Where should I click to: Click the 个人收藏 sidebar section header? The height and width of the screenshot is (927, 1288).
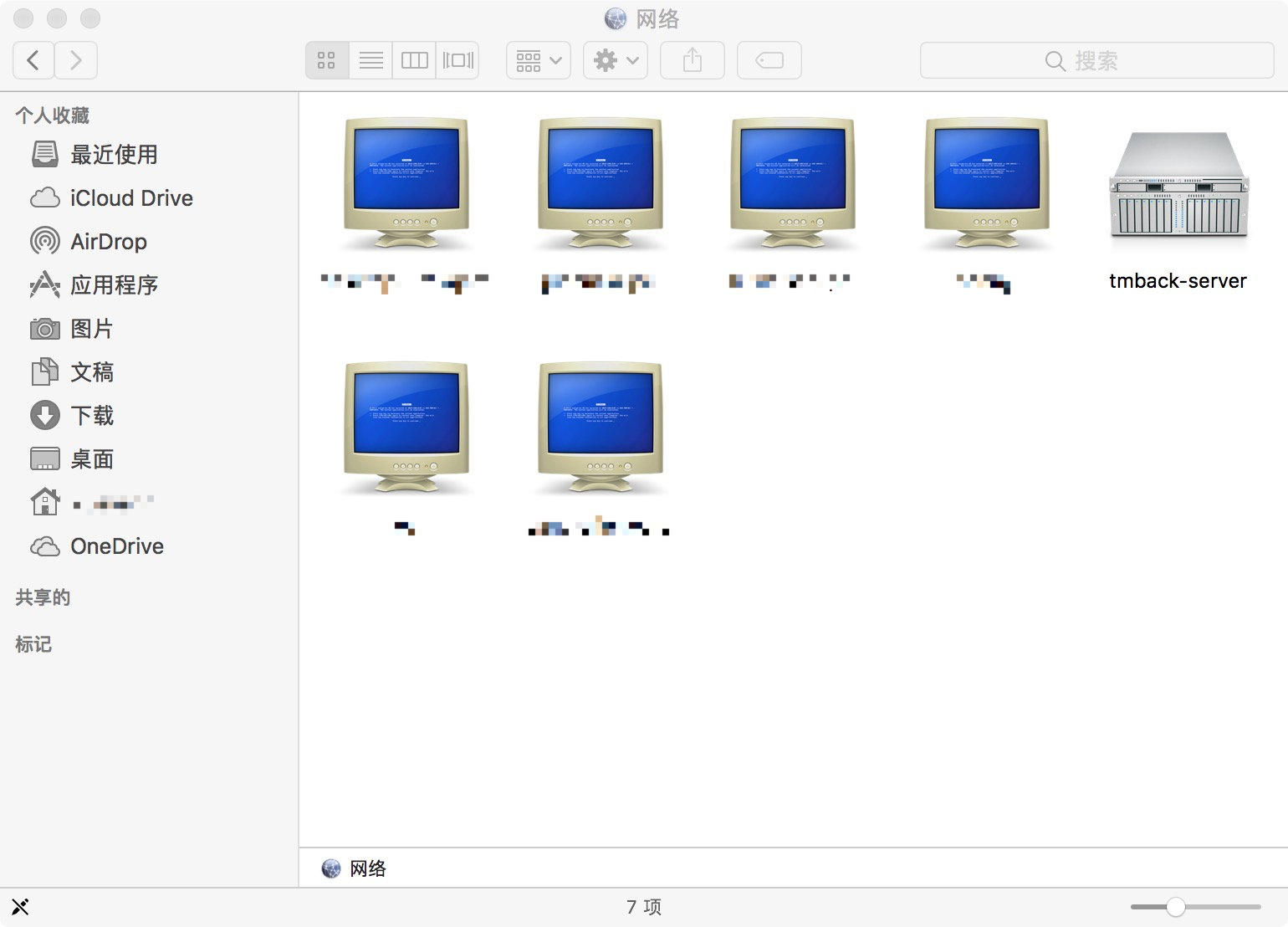[x=52, y=115]
